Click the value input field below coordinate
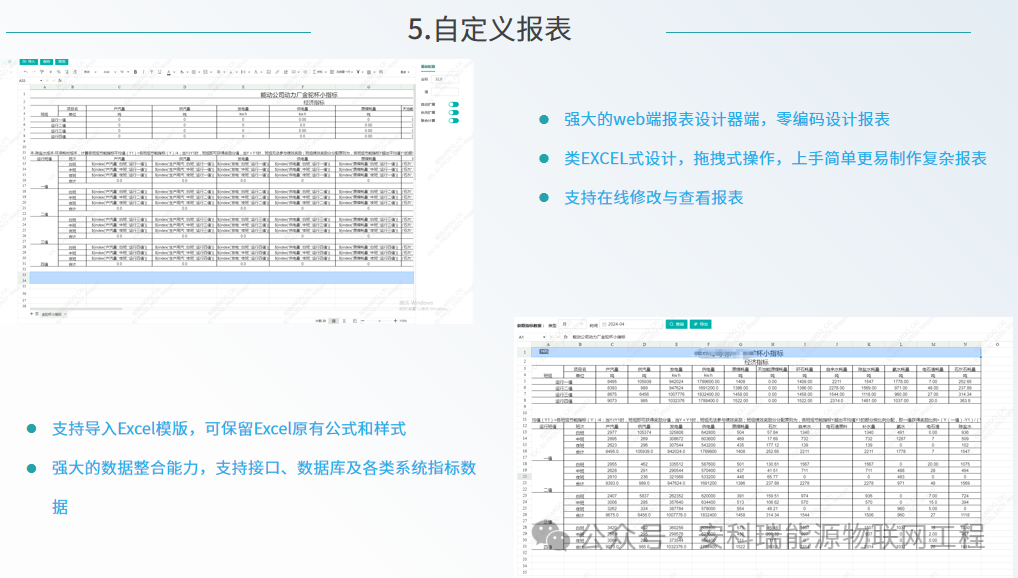This screenshot has height=578, width=1018. click(445, 92)
